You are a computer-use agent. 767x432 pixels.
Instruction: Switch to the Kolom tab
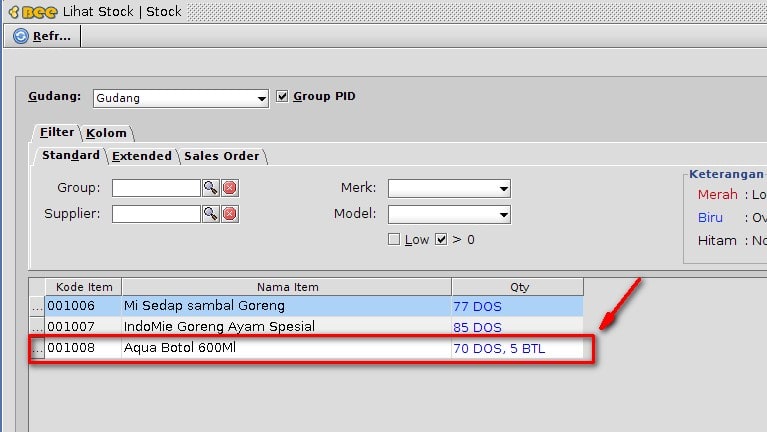pyautogui.click(x=106, y=133)
